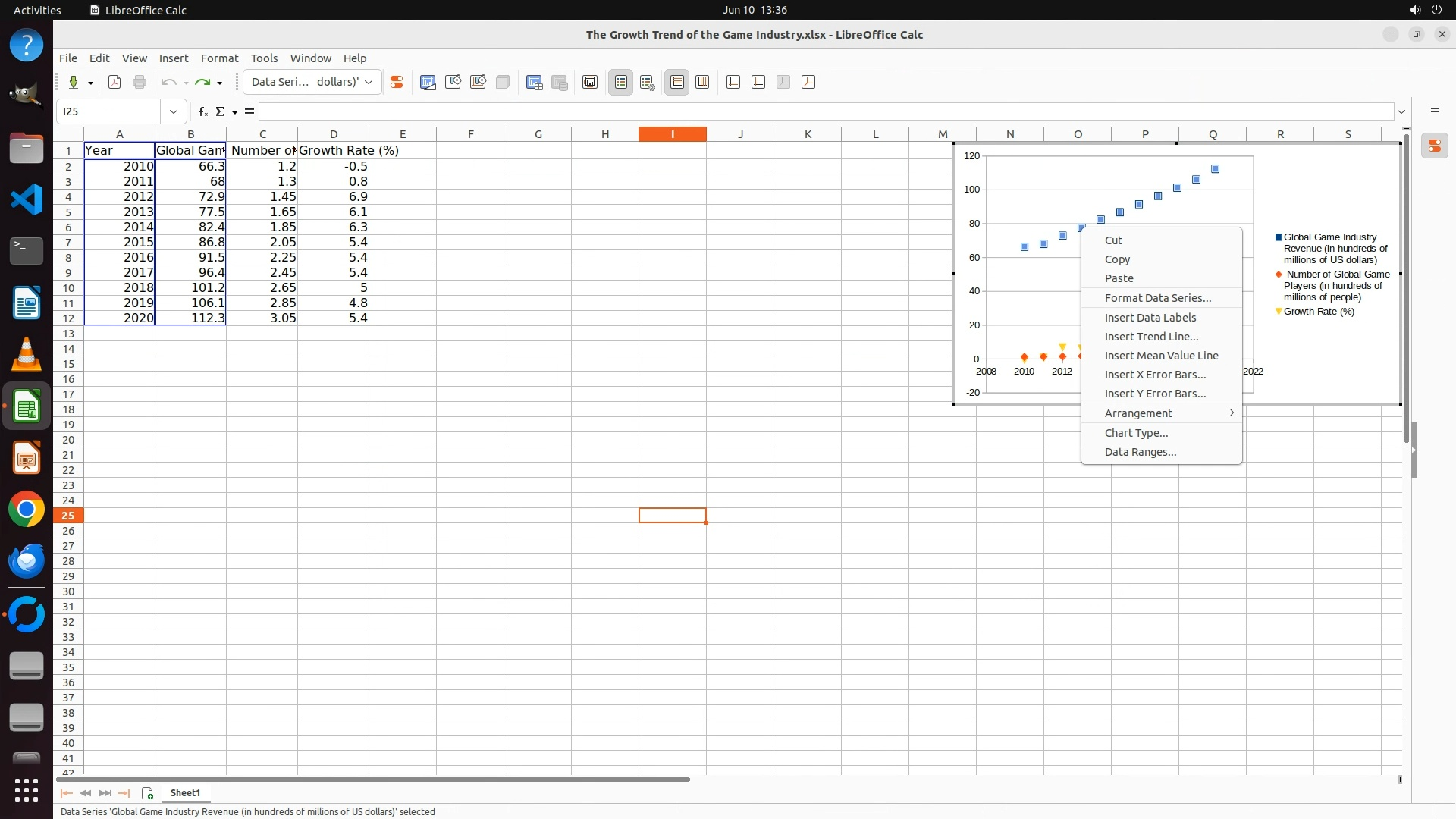The image size is (1456, 819).
Task: Select Insert Trend Line menu entry
Action: (1151, 337)
